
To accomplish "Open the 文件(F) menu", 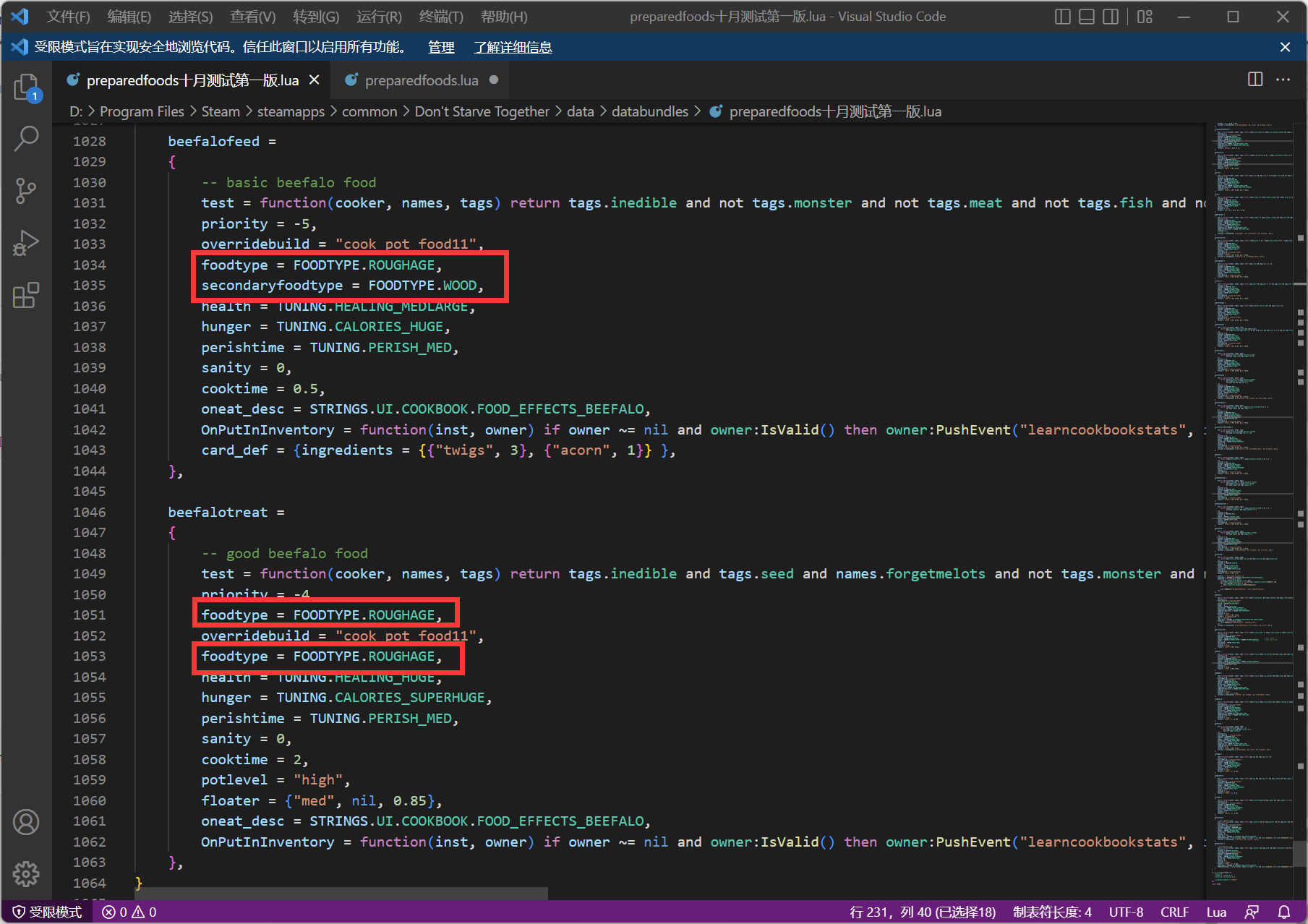I will click(68, 17).
